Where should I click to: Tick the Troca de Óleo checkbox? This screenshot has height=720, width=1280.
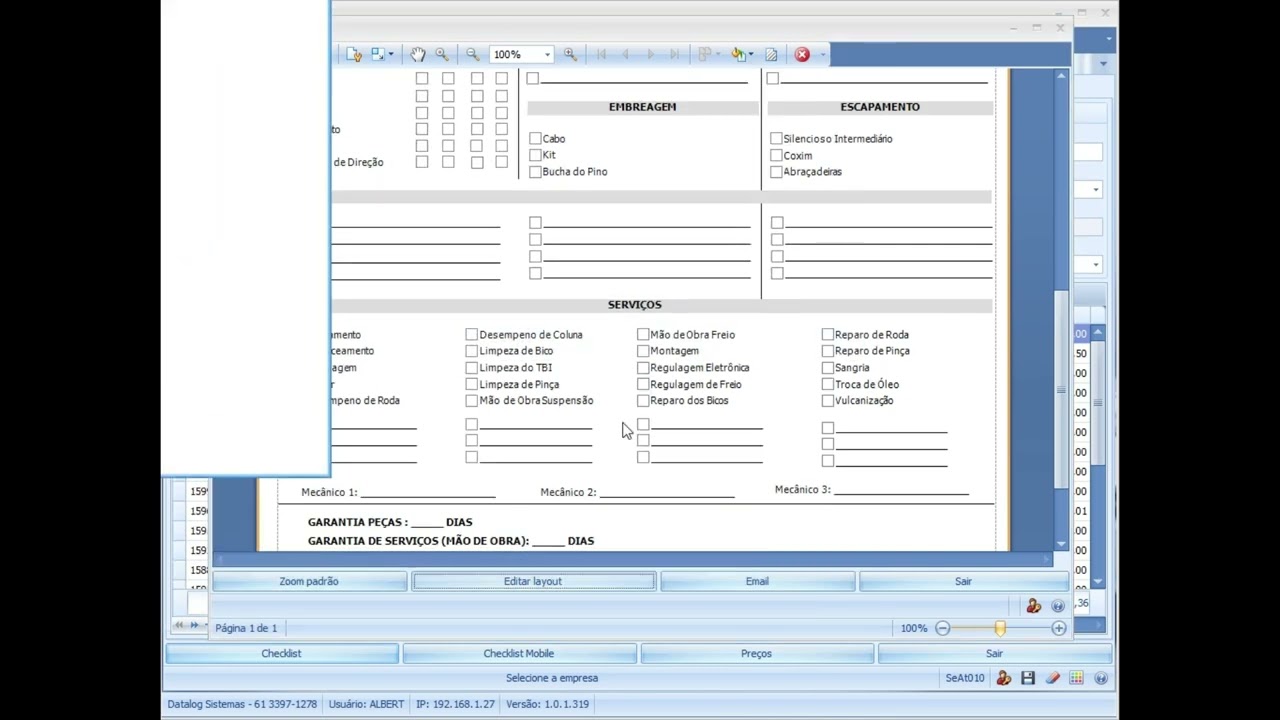(827, 384)
